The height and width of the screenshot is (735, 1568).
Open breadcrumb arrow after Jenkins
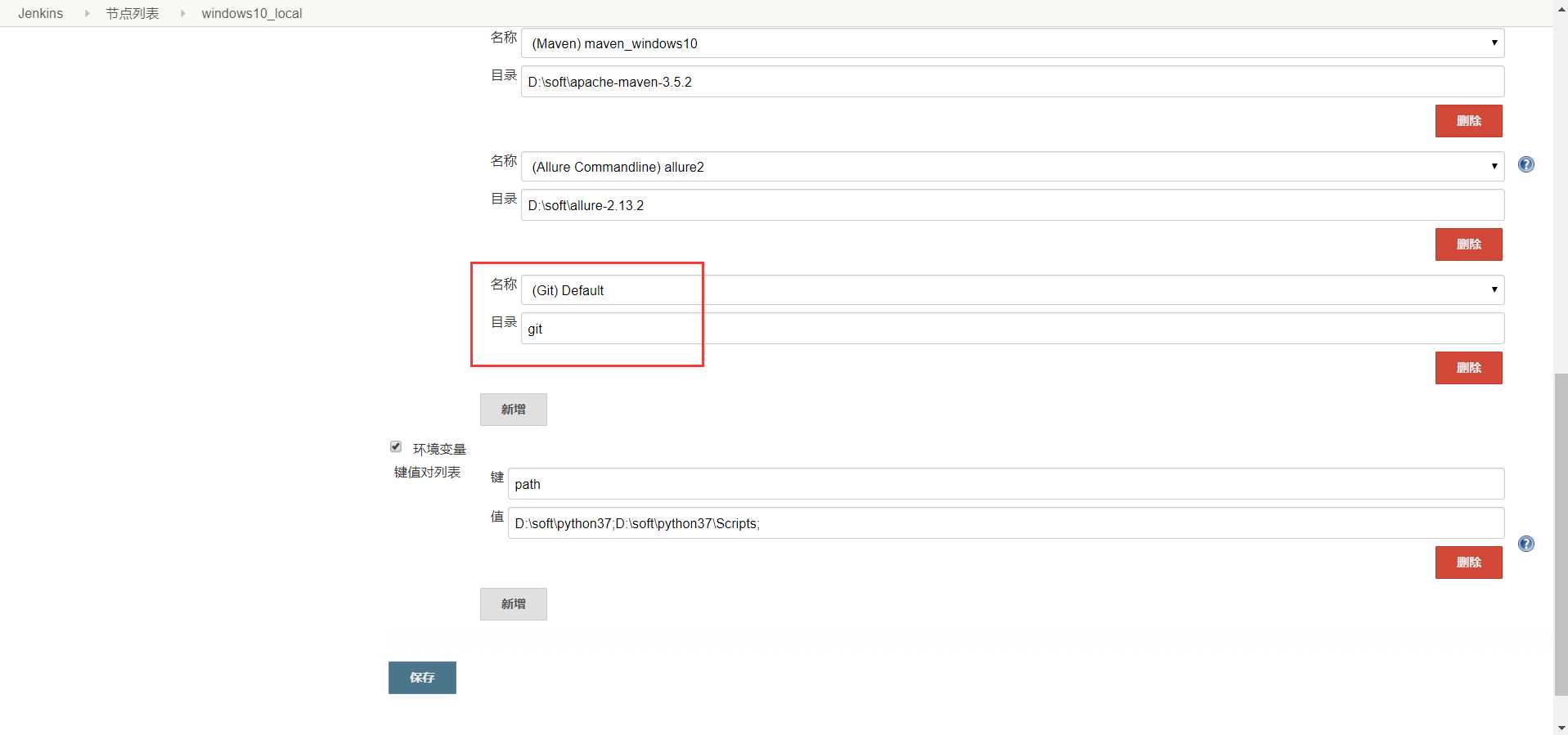point(87,13)
